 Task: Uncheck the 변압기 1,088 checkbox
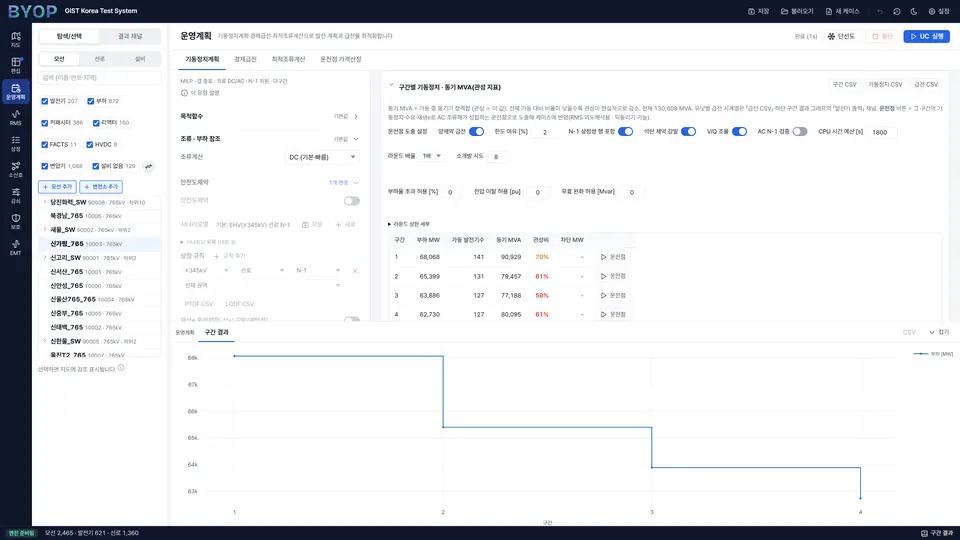click(x=45, y=166)
